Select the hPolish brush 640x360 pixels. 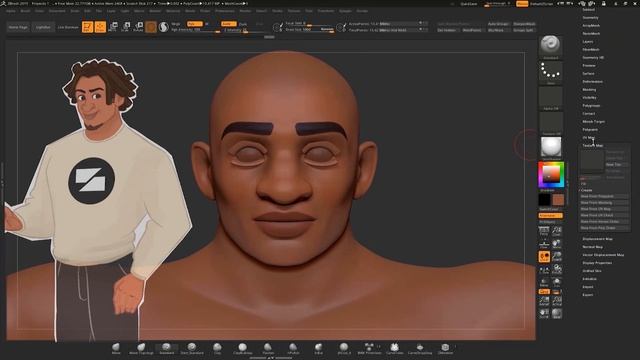point(293,348)
